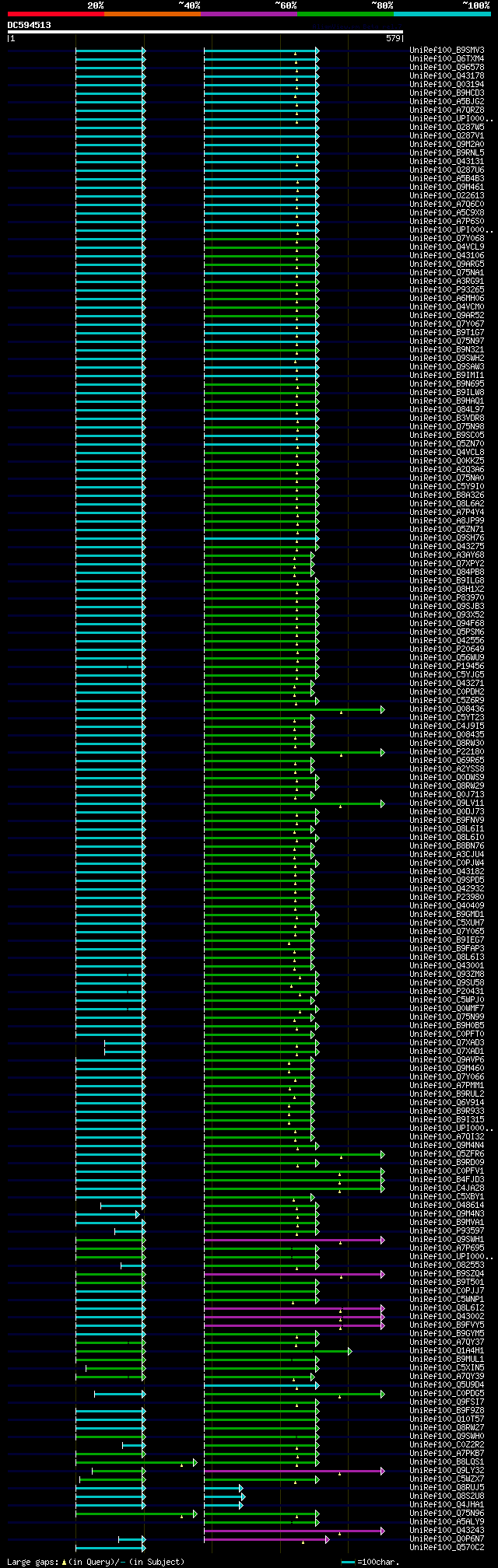This screenshot has height=1568, width=498.
Task: Click the UniRef100_Q1A4H1 label
Action: [447, 1350]
